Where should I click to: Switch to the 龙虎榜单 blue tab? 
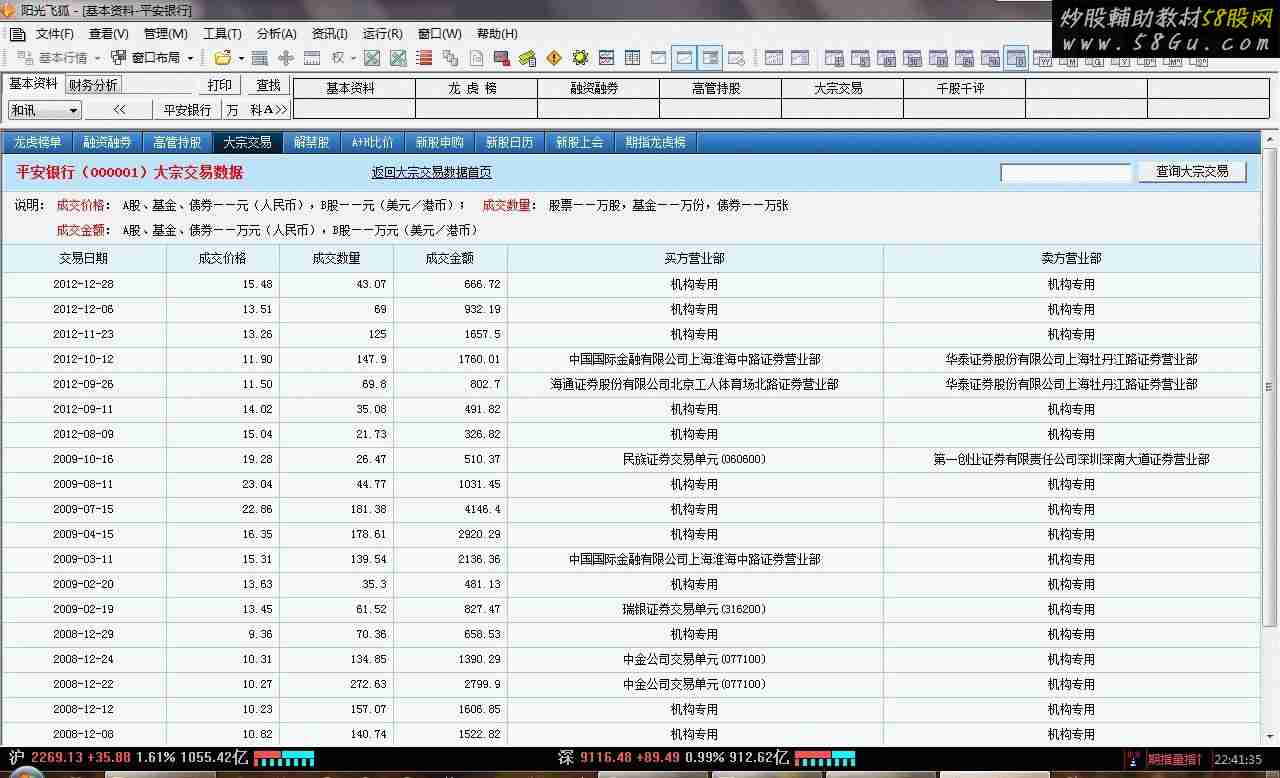click(38, 142)
